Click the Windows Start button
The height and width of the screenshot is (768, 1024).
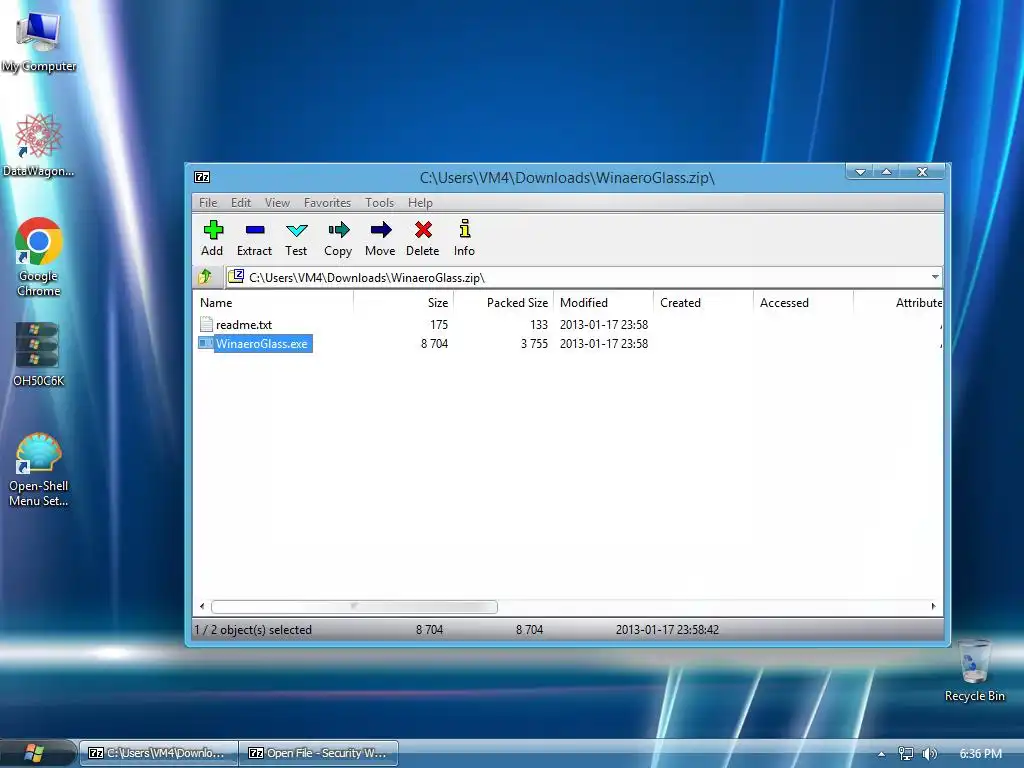(x=33, y=753)
